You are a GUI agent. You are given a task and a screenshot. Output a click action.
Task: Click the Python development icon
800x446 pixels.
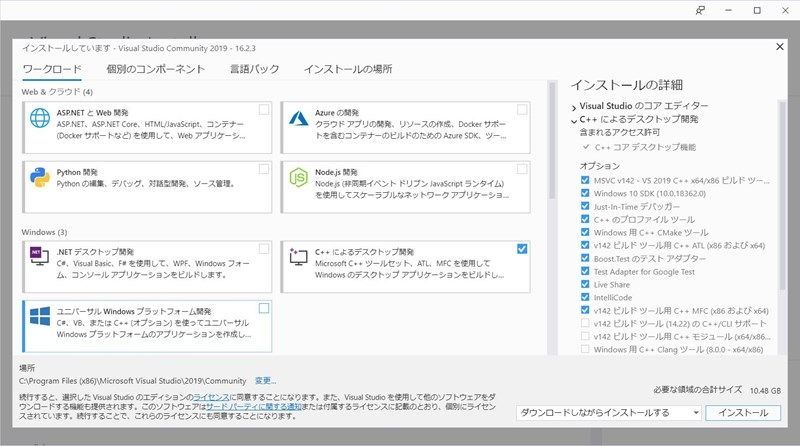point(40,178)
